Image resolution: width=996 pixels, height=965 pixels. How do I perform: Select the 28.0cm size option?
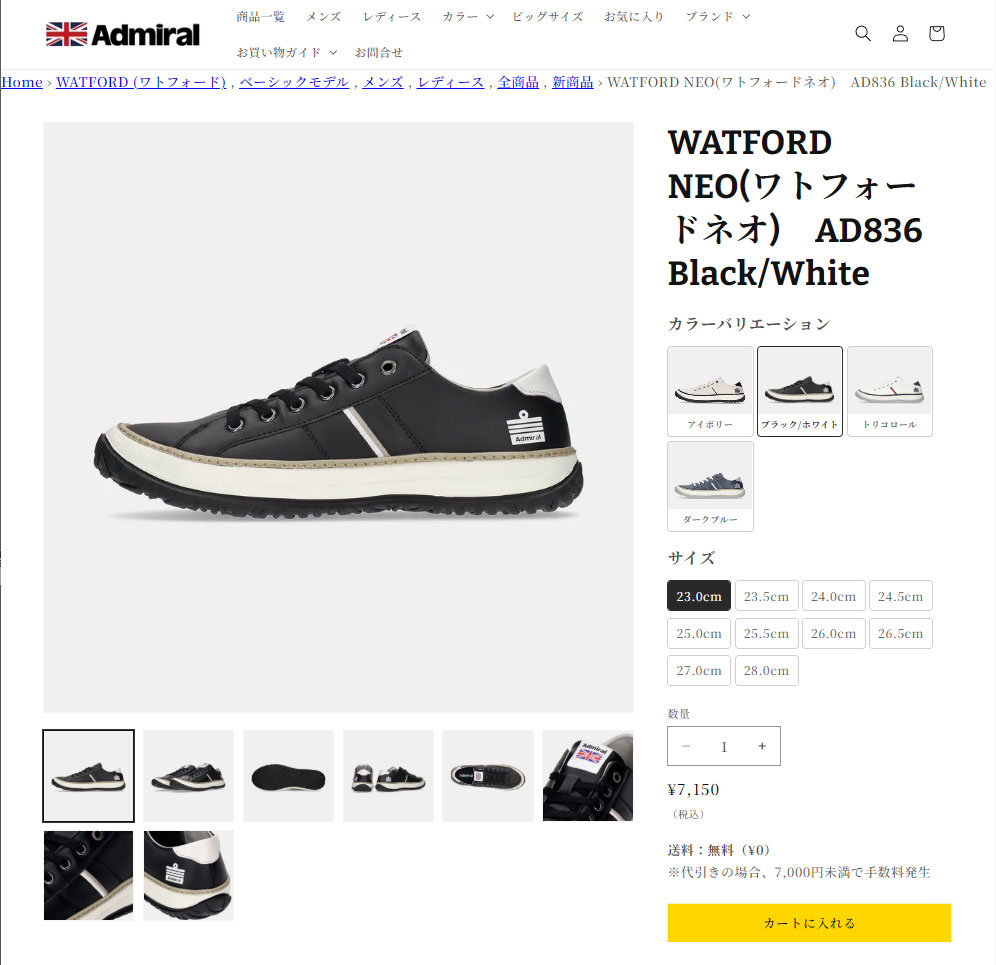coord(766,670)
